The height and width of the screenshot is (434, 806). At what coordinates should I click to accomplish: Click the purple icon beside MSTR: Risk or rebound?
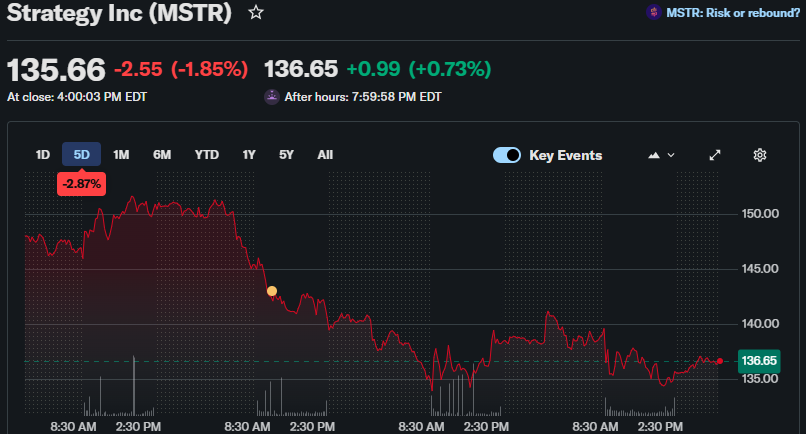point(654,12)
